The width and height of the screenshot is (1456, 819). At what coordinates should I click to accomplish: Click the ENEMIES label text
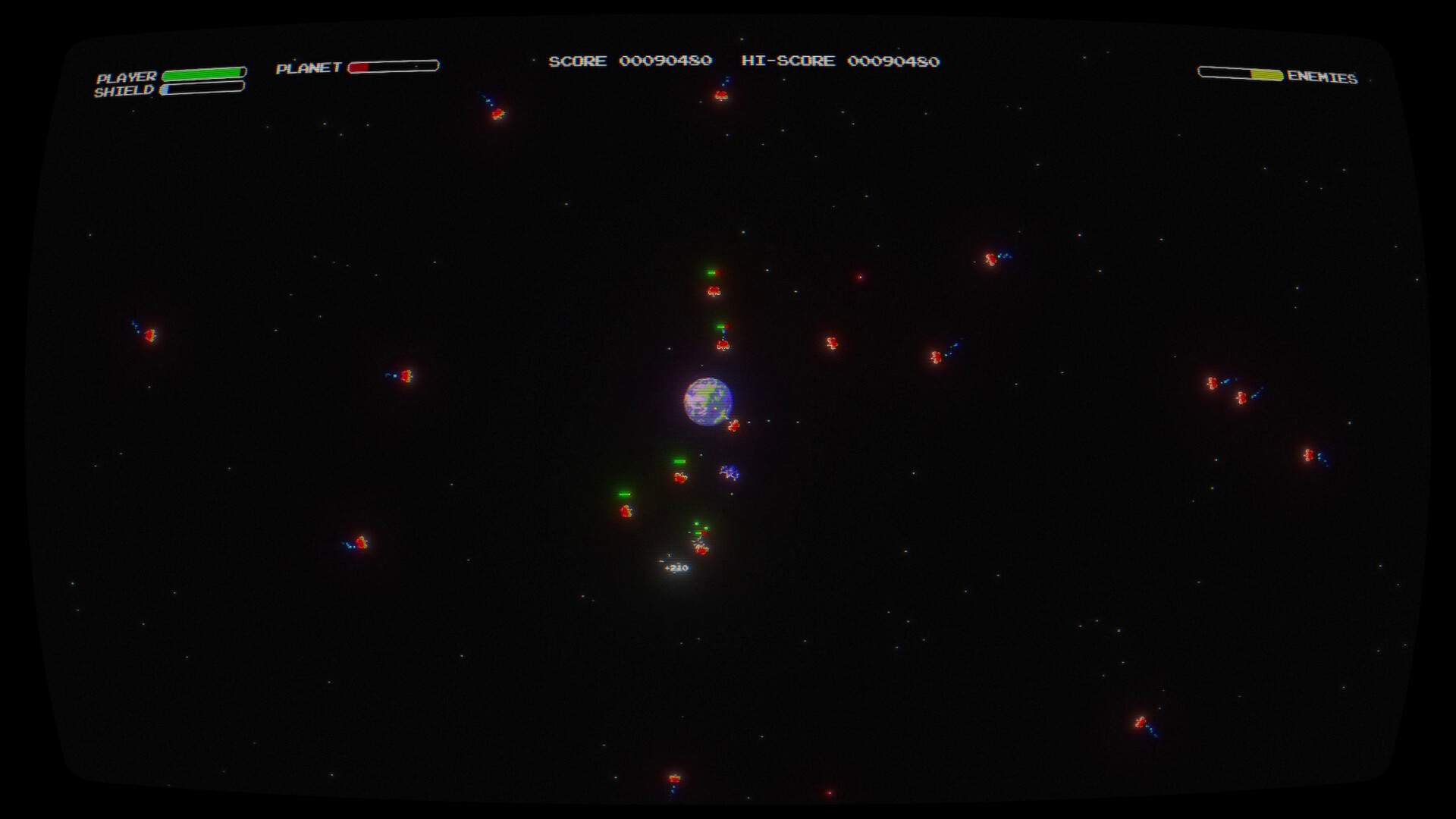[x=1323, y=76]
